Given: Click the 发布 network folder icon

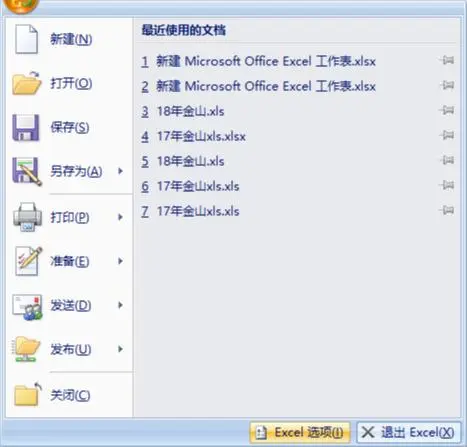Looking at the screenshot, I should click(x=26, y=349).
